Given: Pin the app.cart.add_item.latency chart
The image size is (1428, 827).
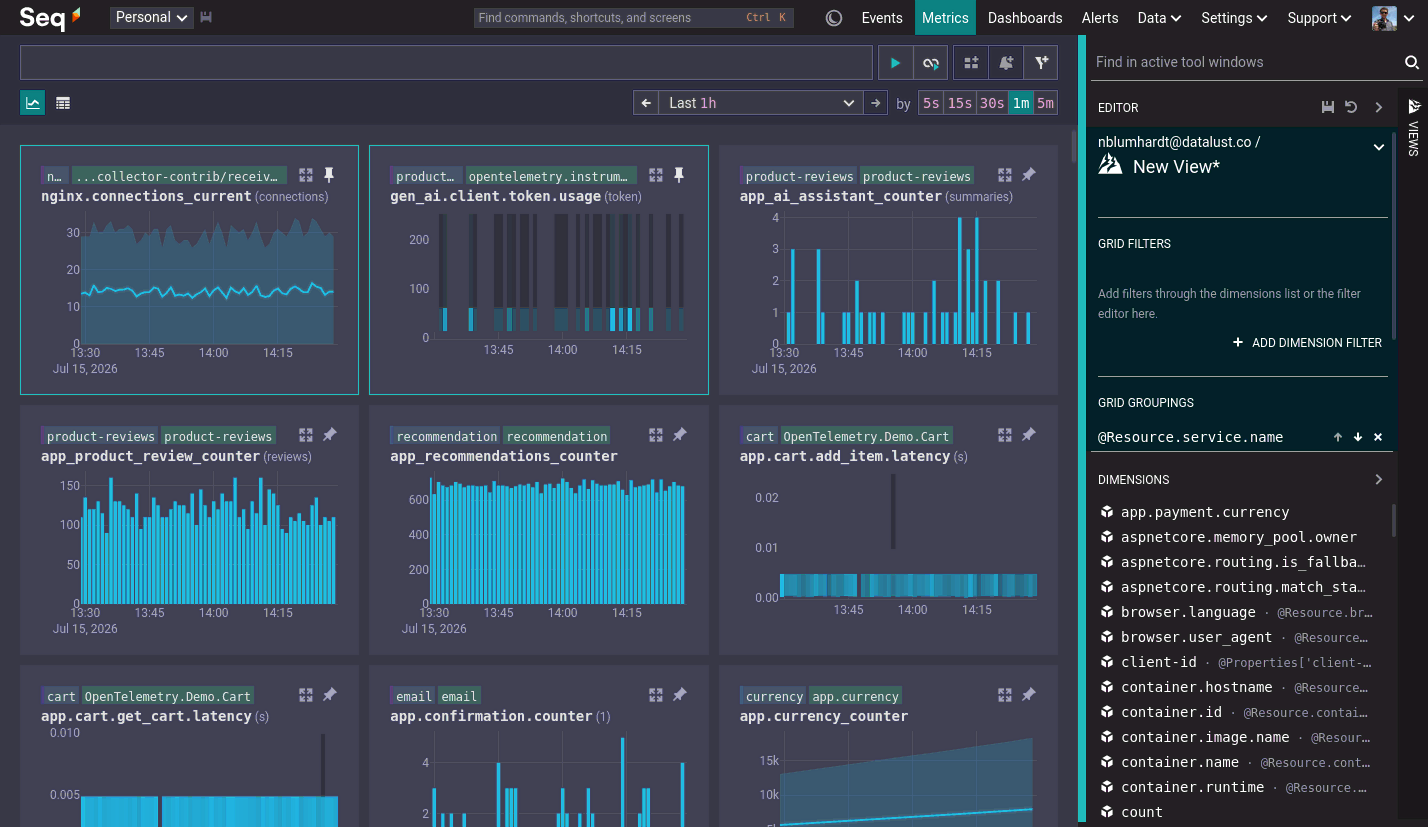Looking at the screenshot, I should 1028,435.
